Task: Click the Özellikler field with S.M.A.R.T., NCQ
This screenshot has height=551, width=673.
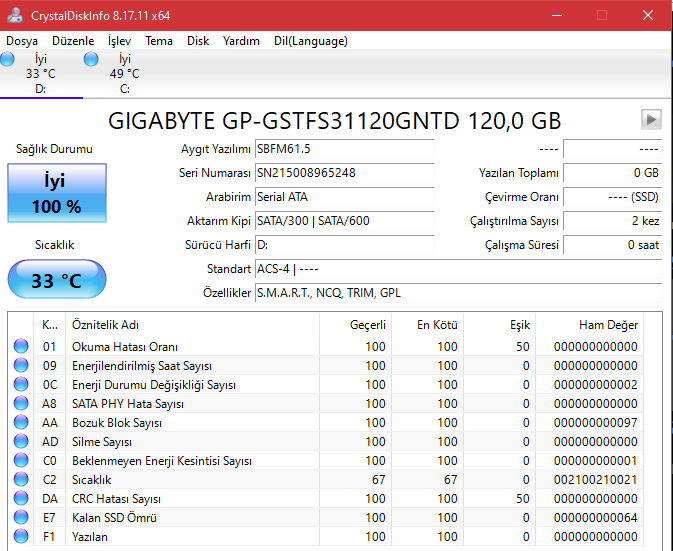Action: 458,293
